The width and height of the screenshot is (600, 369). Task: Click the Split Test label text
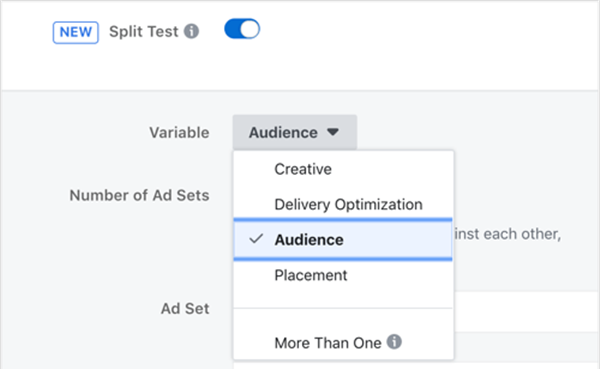tap(143, 31)
